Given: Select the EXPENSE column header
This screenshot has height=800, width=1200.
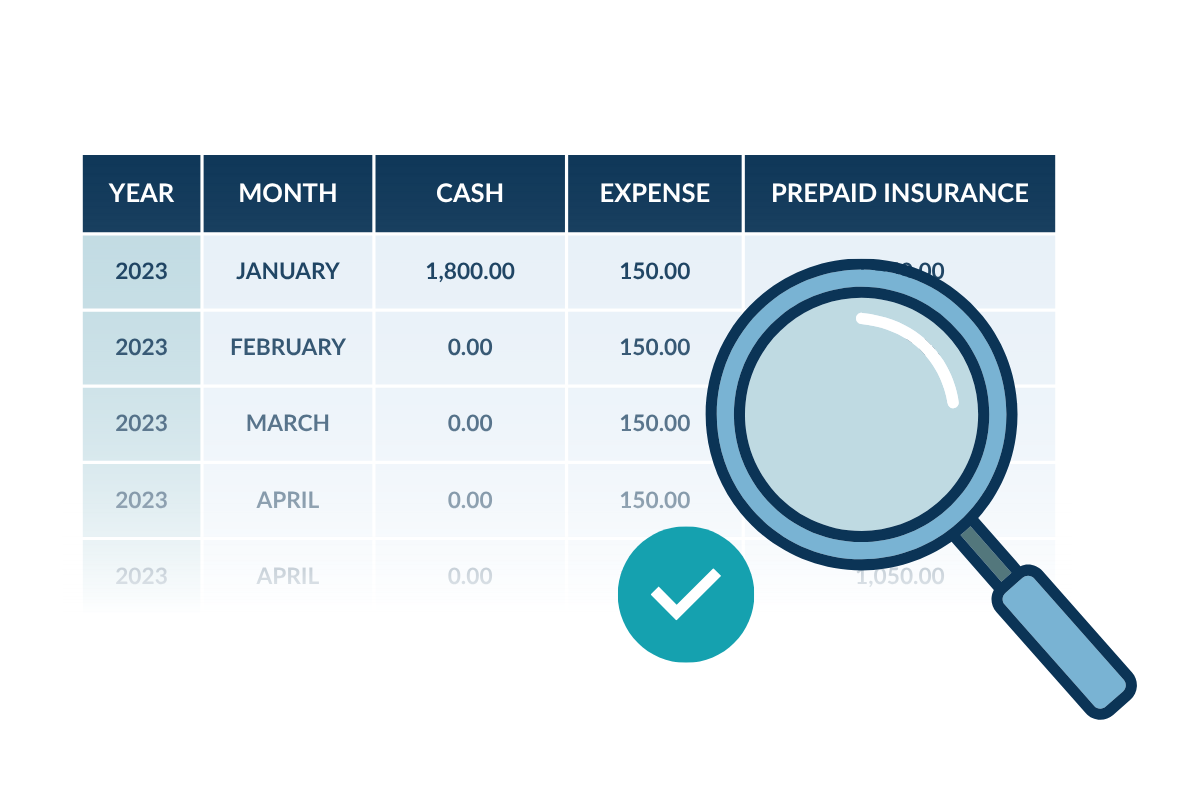Looking at the screenshot, I should 655,193.
